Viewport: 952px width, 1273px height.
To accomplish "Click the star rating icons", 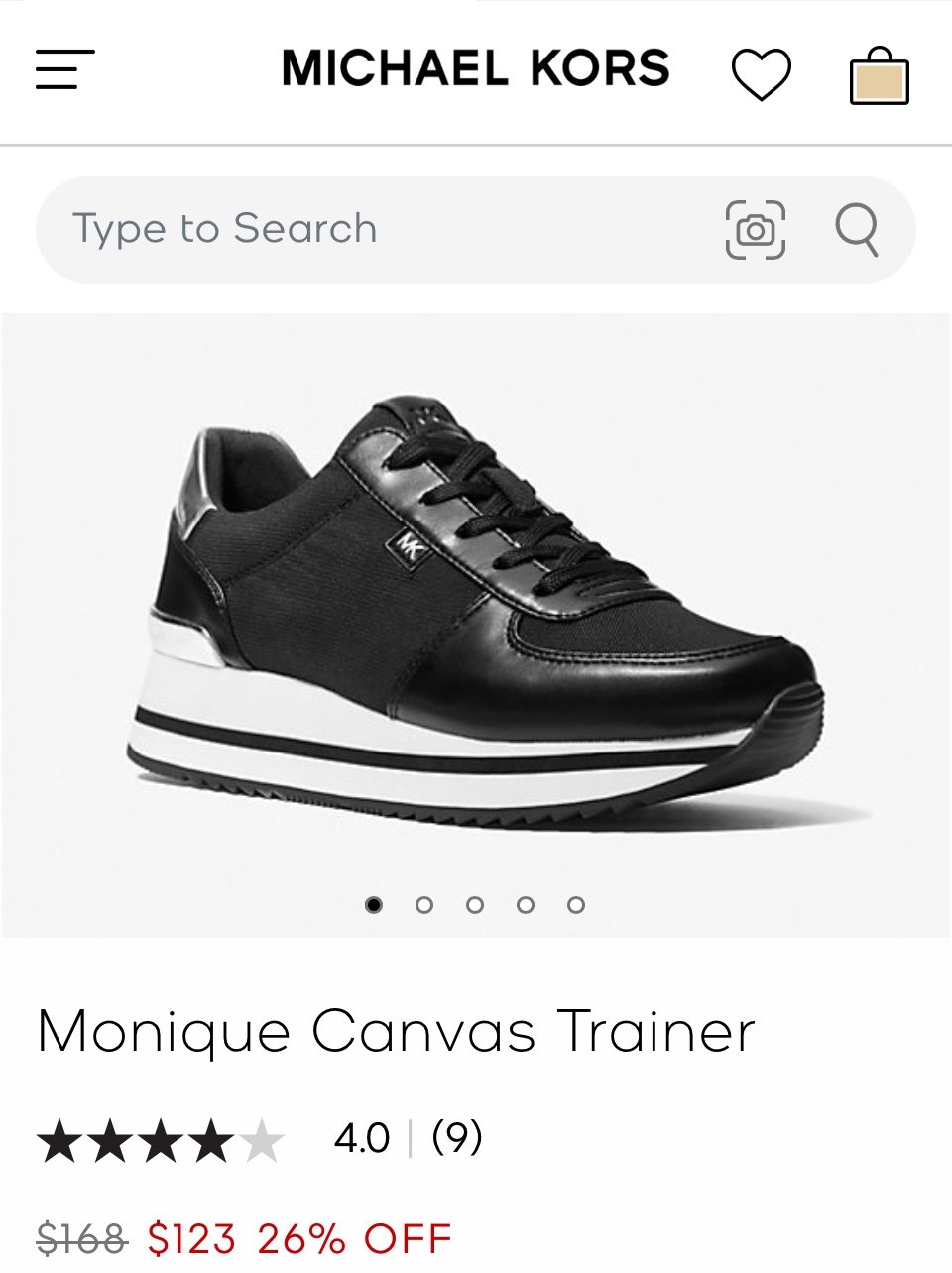I will (161, 1140).
